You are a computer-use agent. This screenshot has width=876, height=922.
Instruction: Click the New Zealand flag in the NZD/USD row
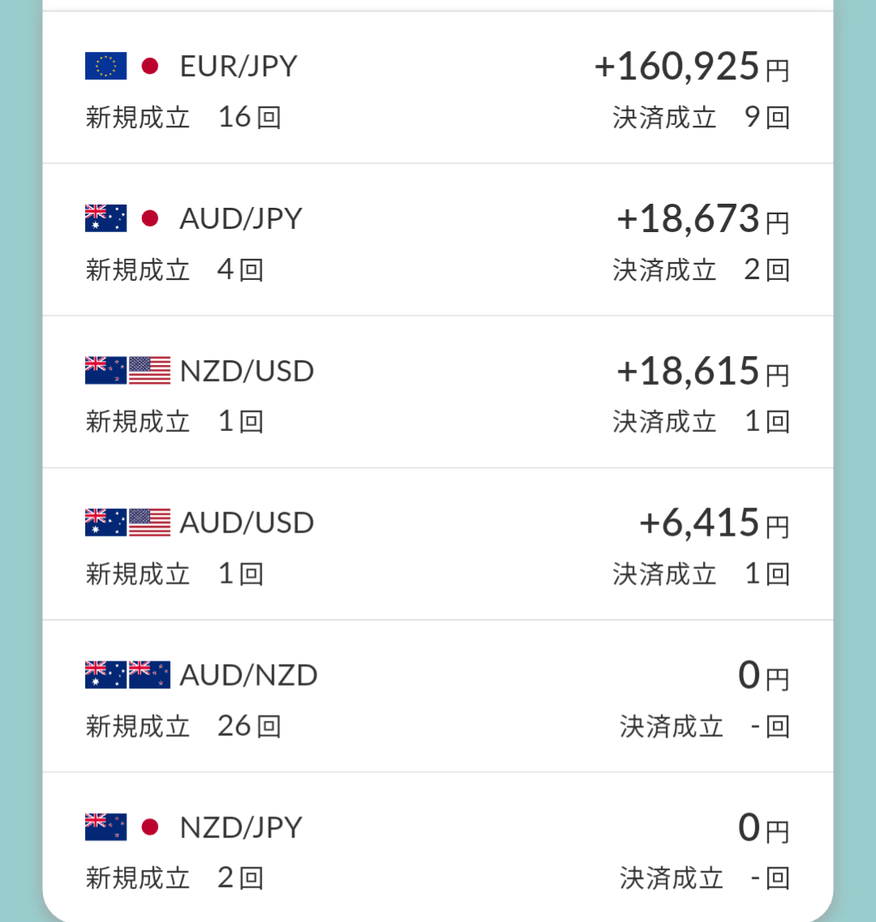click(x=106, y=371)
